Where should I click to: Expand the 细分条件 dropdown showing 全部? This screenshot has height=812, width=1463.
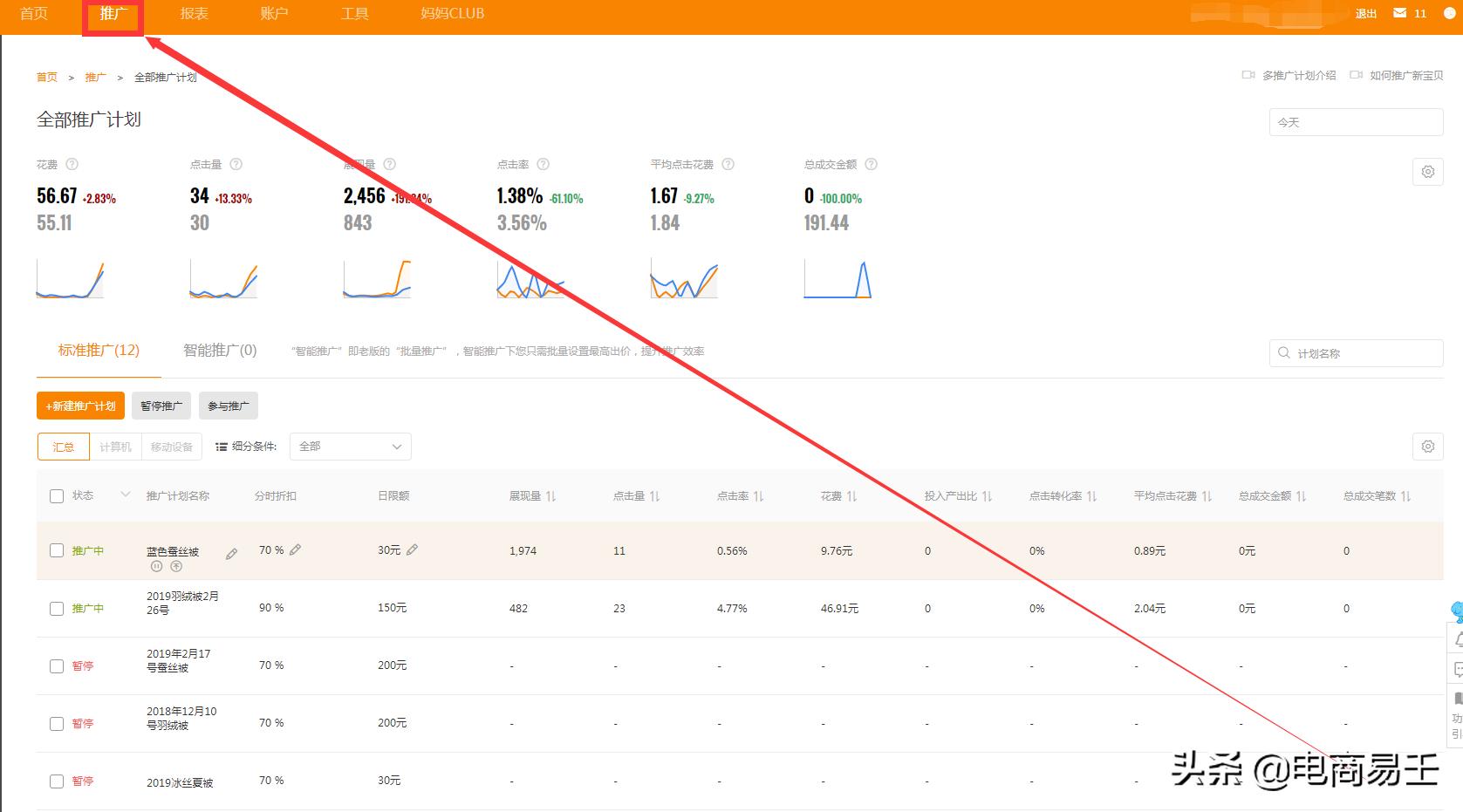pyautogui.click(x=350, y=447)
